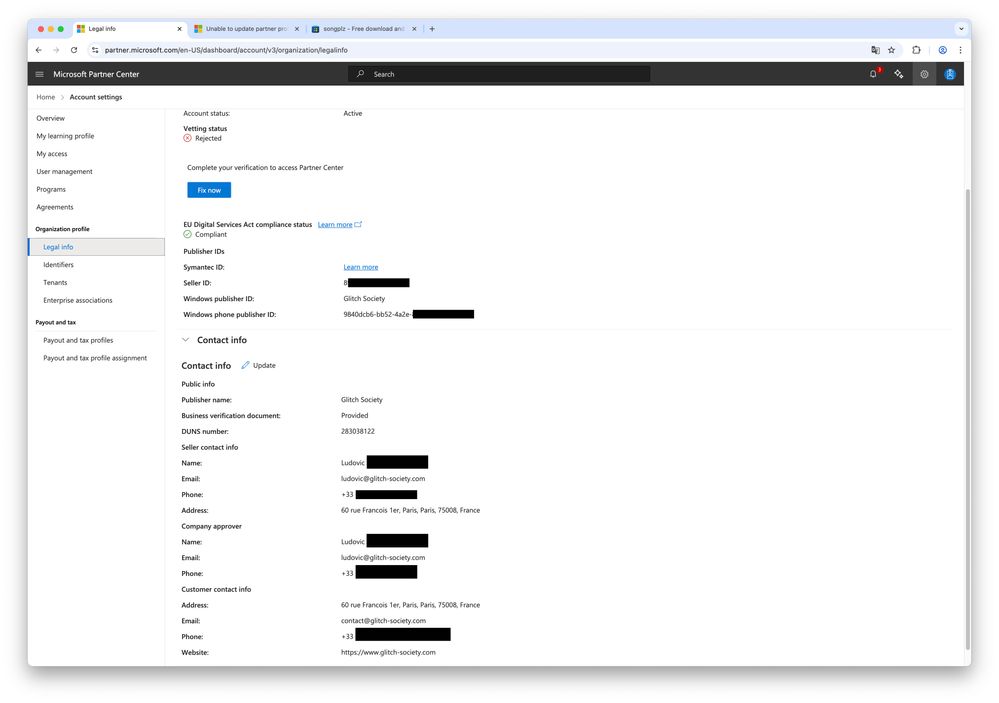Open Identifiers page
Viewport: 999px width, 703px height.
click(58, 265)
